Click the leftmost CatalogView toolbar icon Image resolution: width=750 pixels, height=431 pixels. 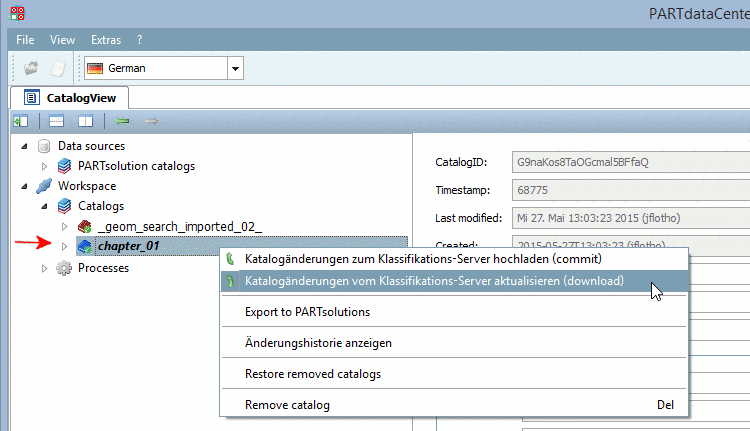pos(20,120)
